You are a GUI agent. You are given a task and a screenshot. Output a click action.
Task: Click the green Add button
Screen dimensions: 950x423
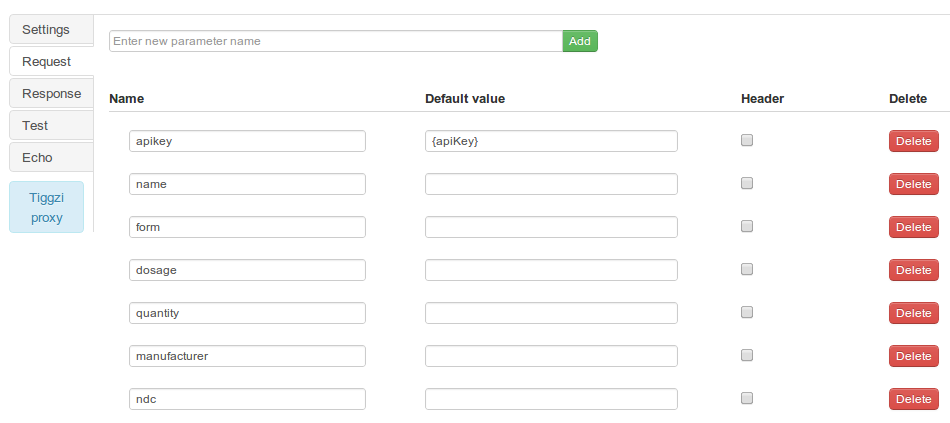580,41
